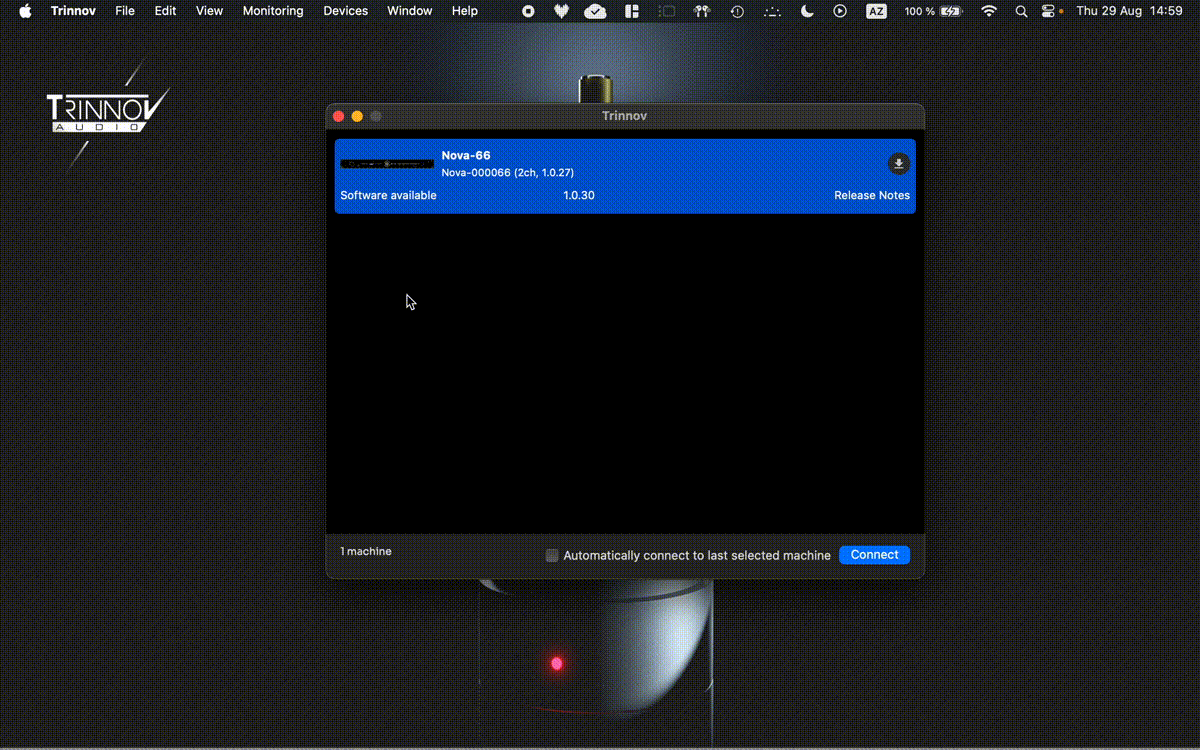This screenshot has width=1200, height=750.
Task: Toggle the crescent moon Focus icon
Action: (x=807, y=11)
